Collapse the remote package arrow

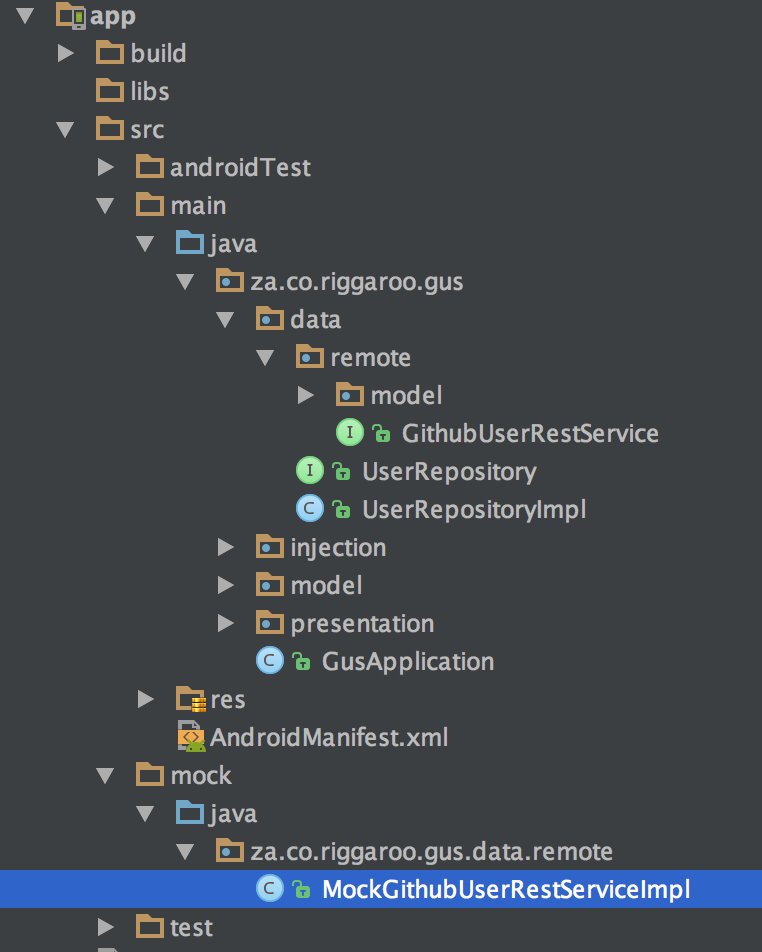[265, 358]
